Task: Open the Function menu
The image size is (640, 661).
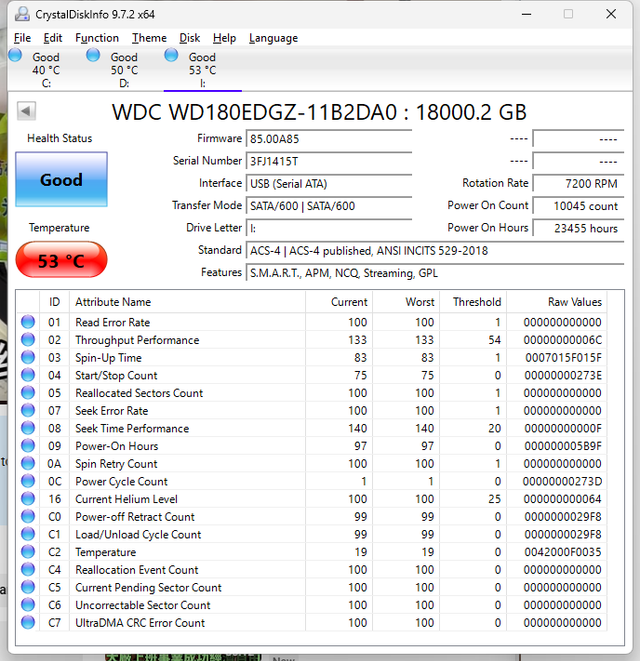Action: coord(97,38)
